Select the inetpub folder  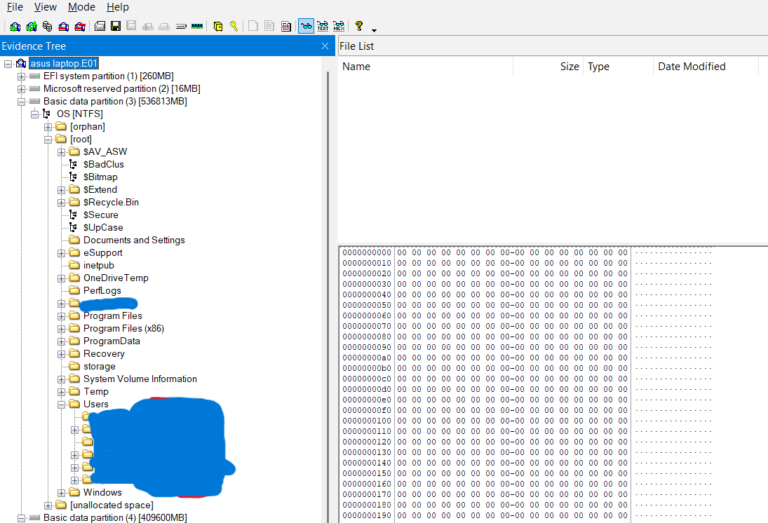[98, 265]
